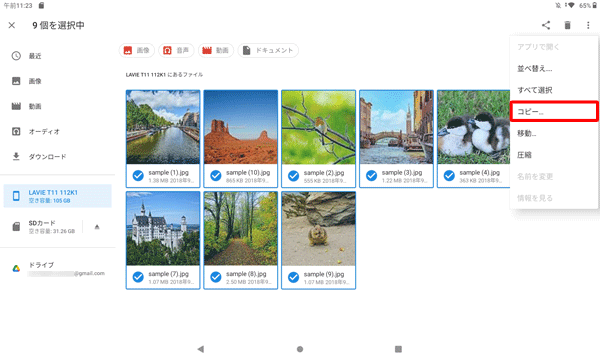Choose 圧縮 from the menu

(554, 155)
